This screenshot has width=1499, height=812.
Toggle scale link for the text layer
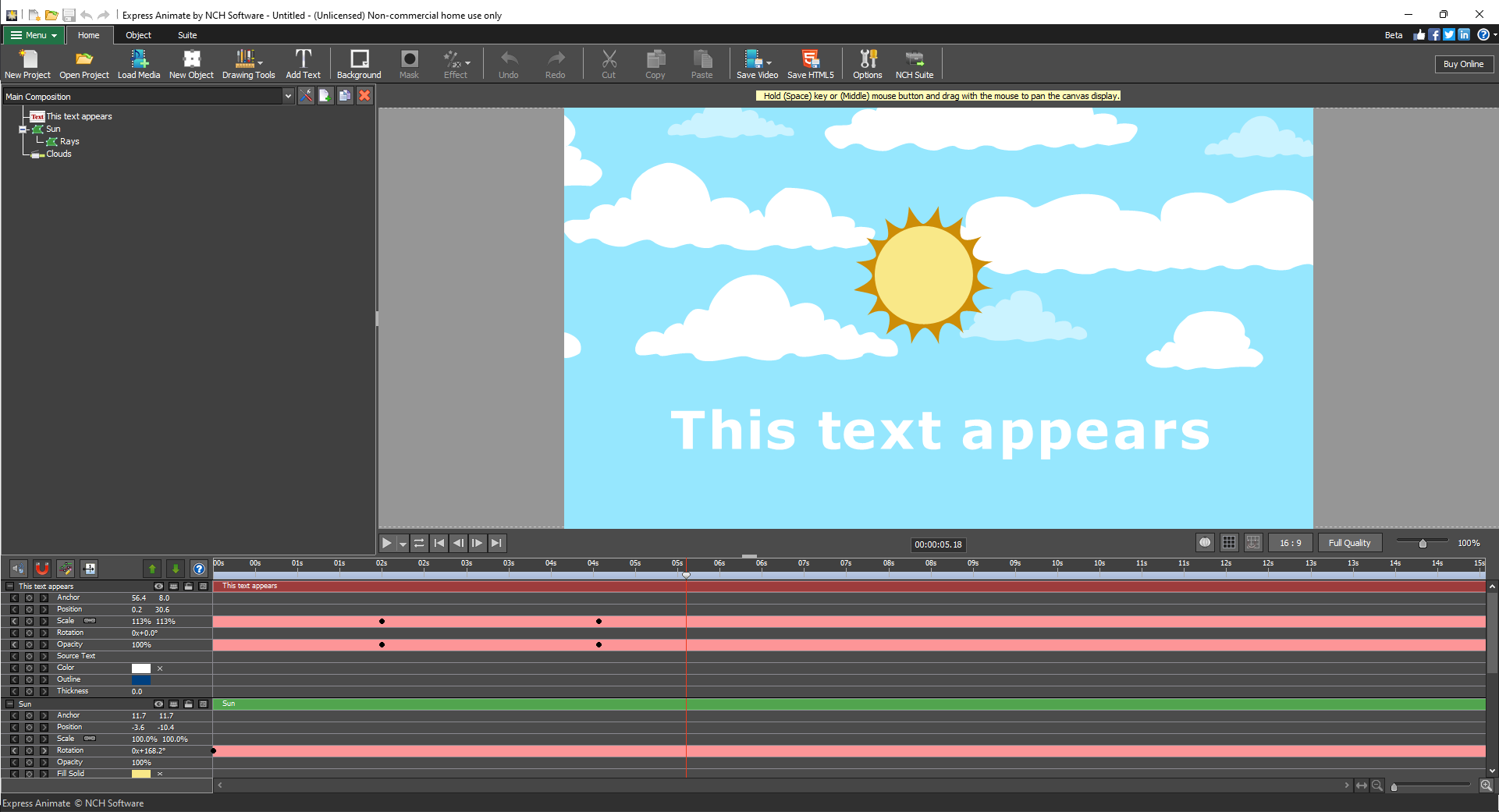(x=90, y=621)
